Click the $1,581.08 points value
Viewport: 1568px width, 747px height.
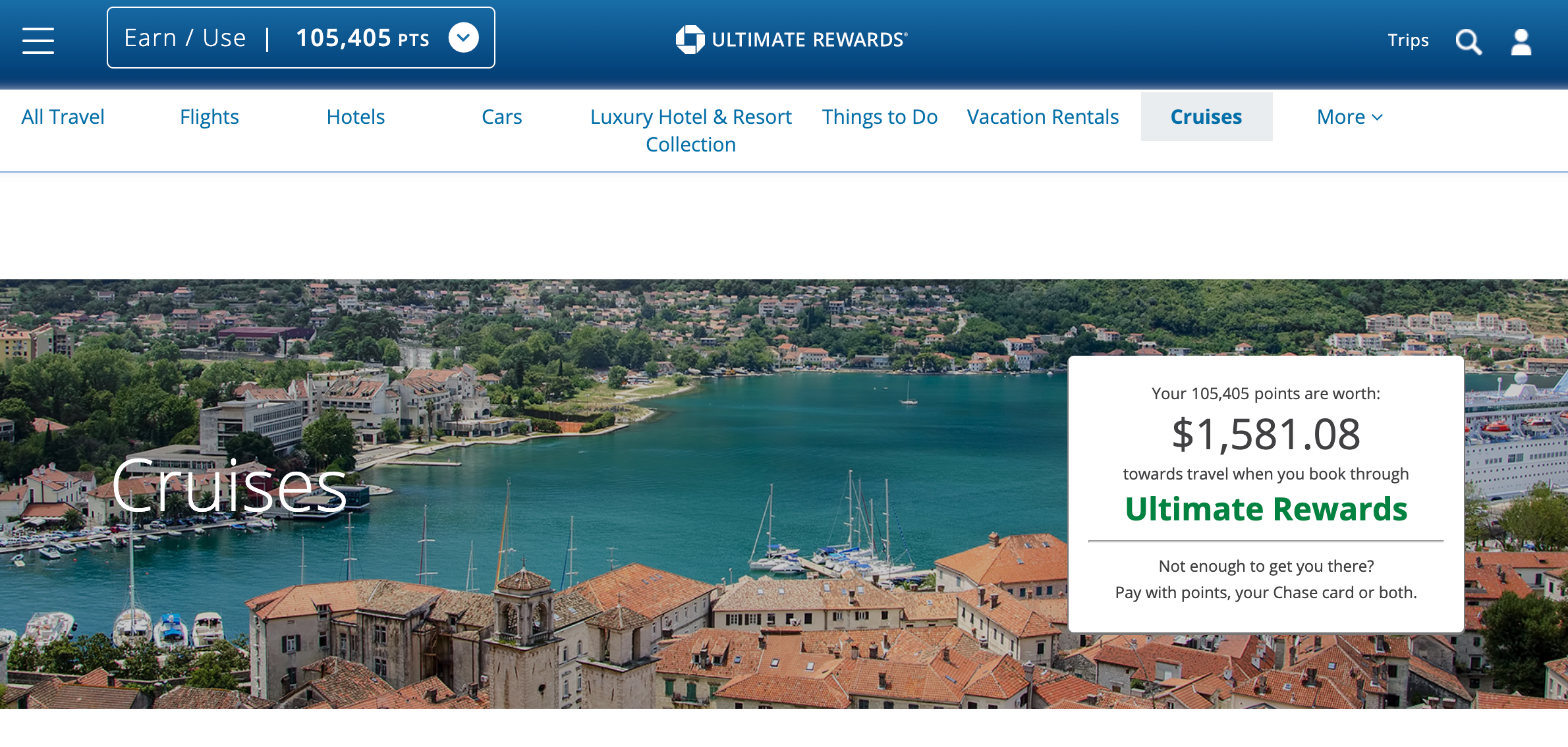pos(1266,435)
